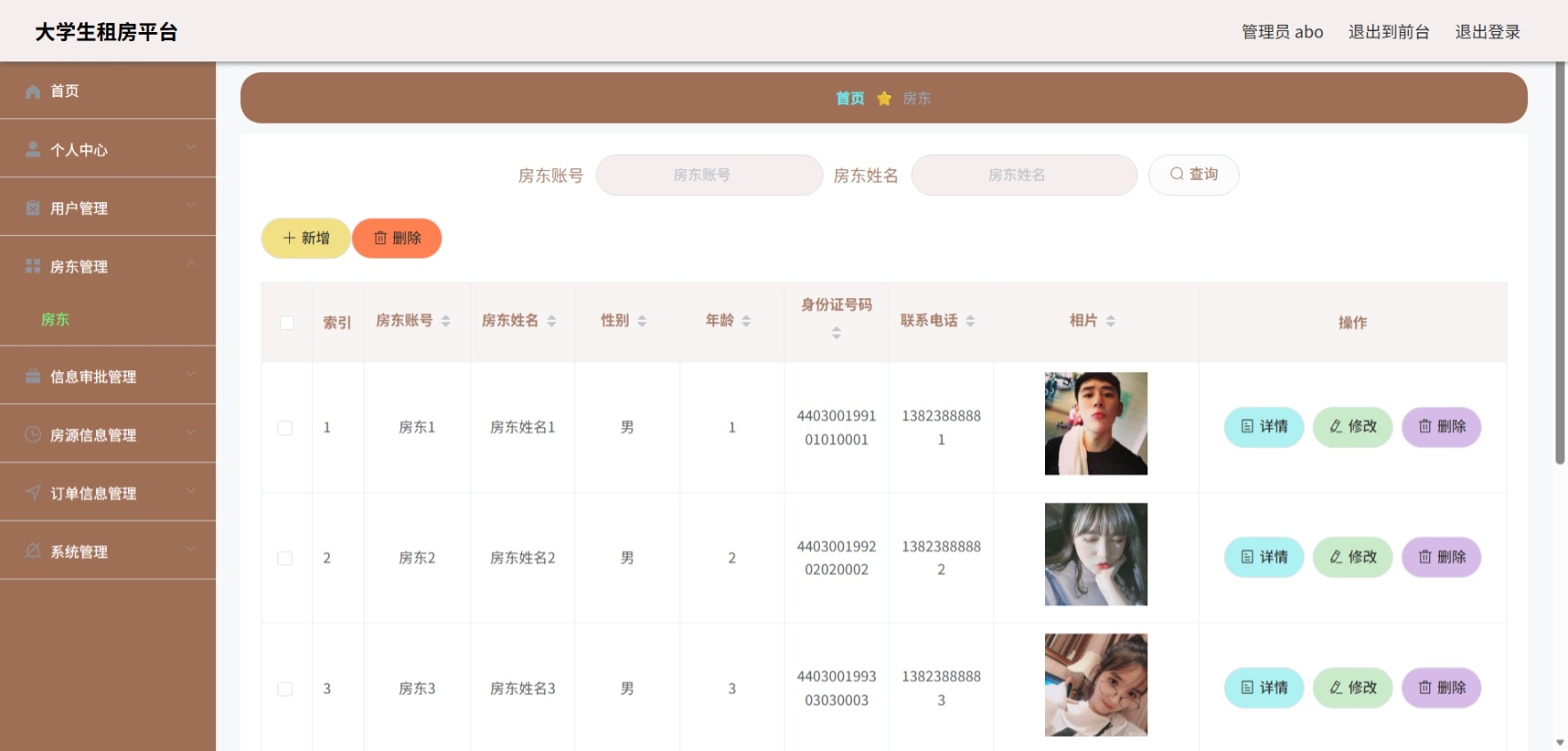The height and width of the screenshot is (751, 1568).
Task: Open the 系统管理 sidebar menu item
Action: point(108,551)
